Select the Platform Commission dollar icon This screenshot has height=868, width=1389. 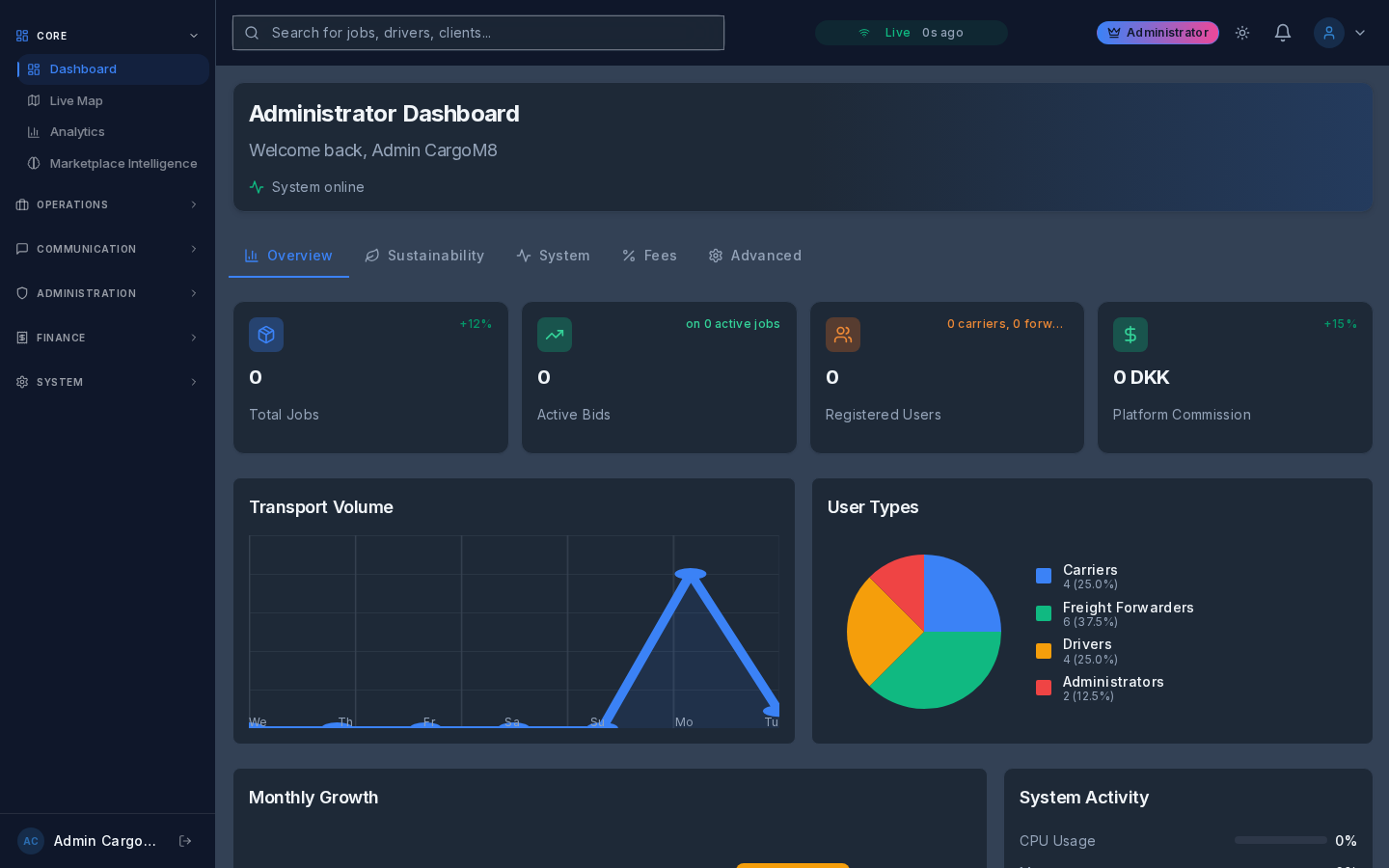tap(1130, 335)
